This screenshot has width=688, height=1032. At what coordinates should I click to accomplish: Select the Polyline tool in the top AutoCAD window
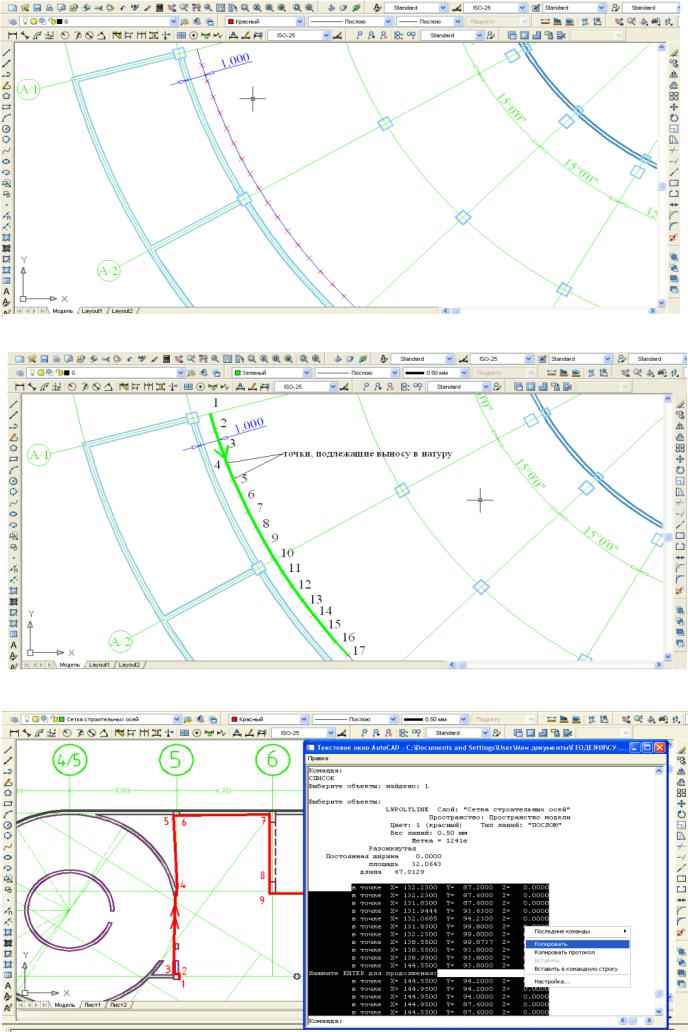[x=7, y=74]
